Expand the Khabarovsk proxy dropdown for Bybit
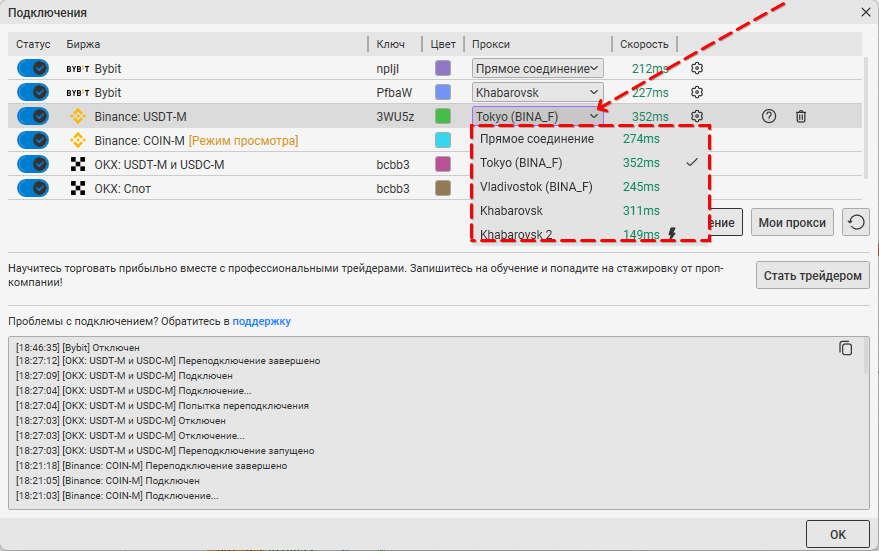Viewport: 879px width, 551px height. pos(538,92)
